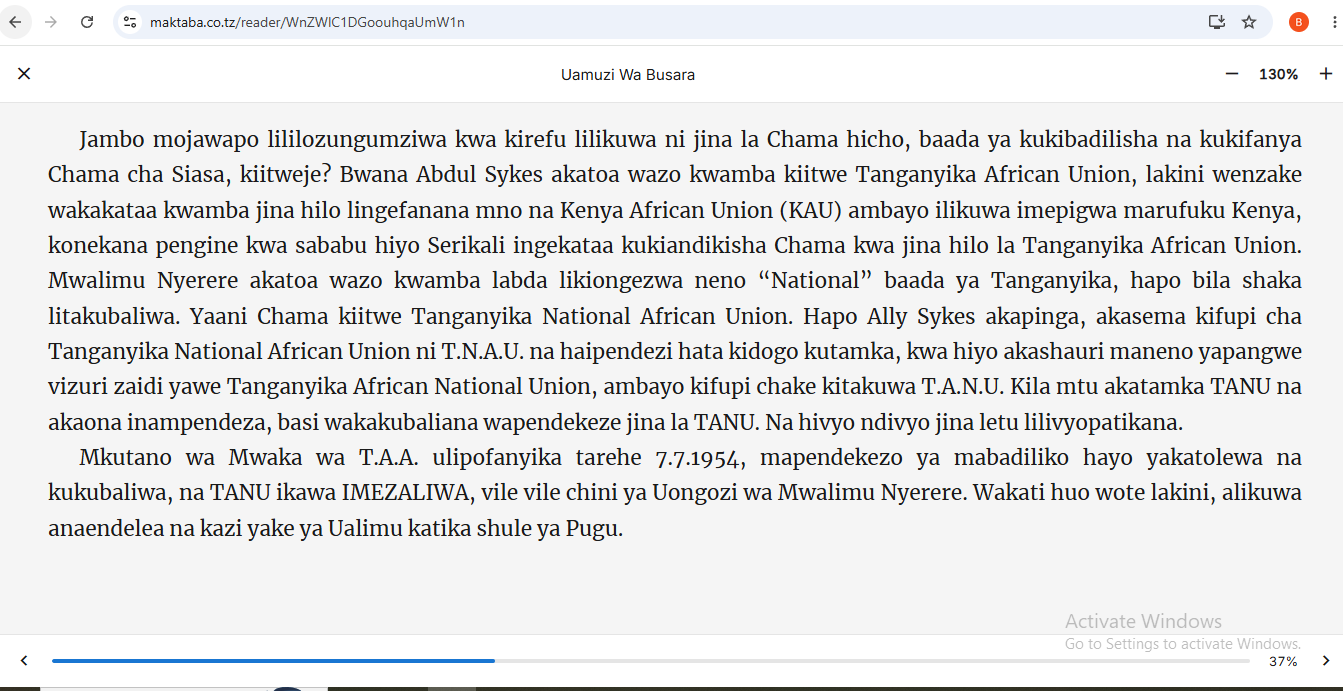Click "T.N.A.U." in the paragraph
Image resolution: width=1343 pixels, height=691 pixels.
click(x=485, y=352)
